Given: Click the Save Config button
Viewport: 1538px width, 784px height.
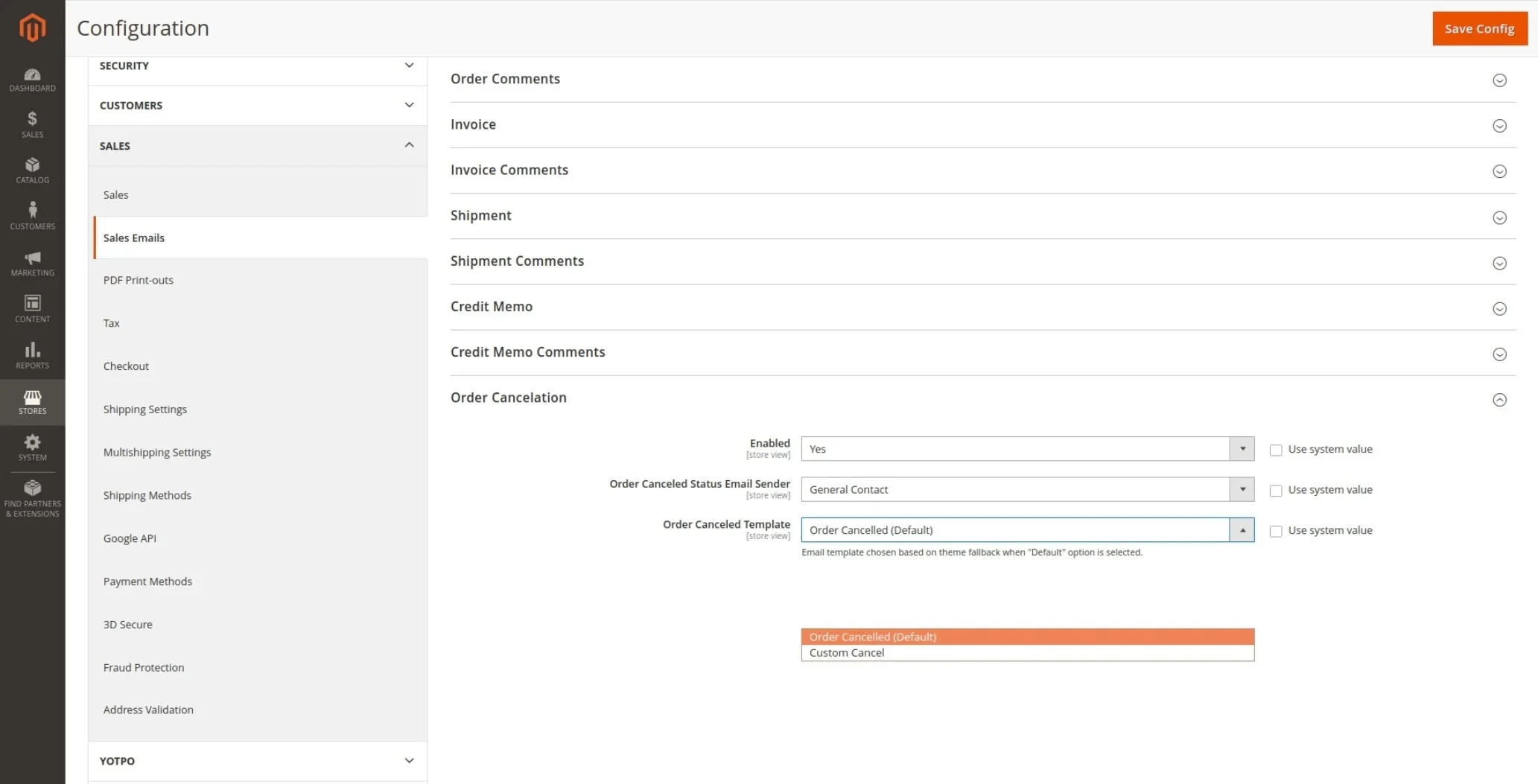Looking at the screenshot, I should coord(1478,28).
